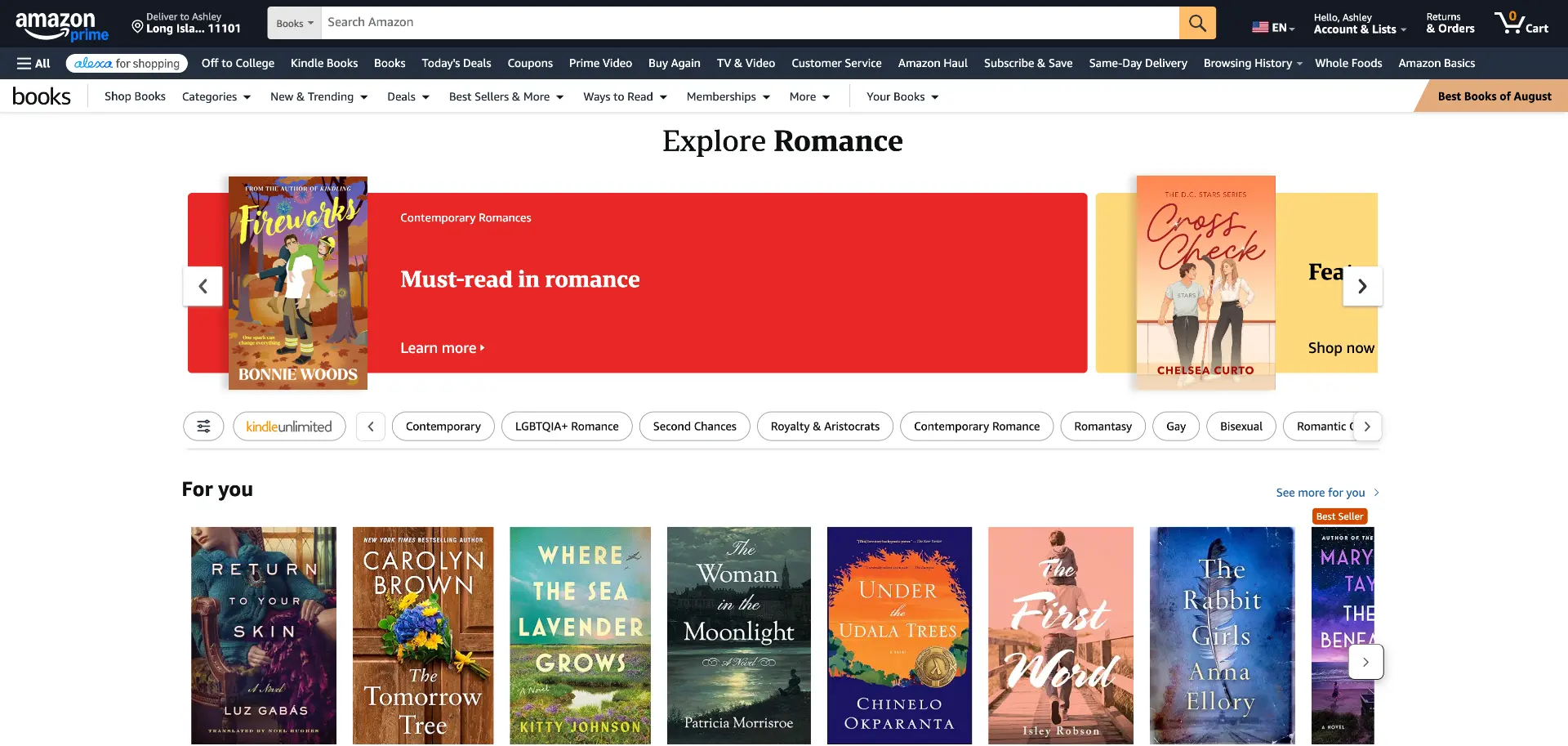Expand Account & Lists menu

(1360, 23)
